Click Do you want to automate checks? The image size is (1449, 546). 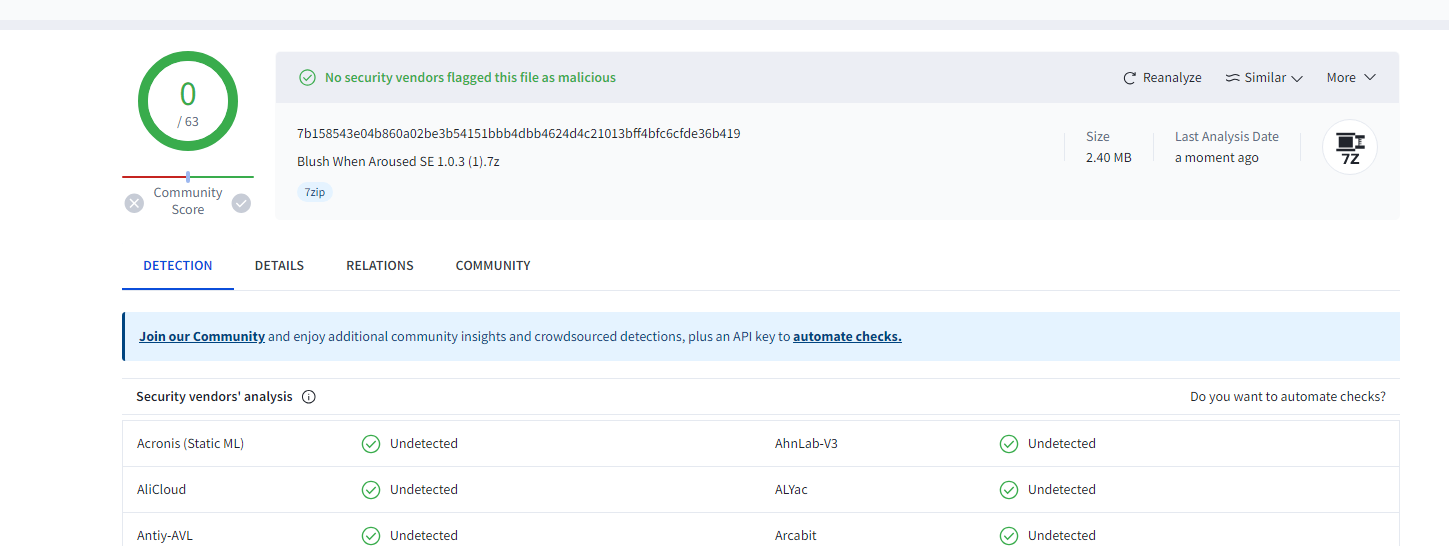click(x=1288, y=397)
